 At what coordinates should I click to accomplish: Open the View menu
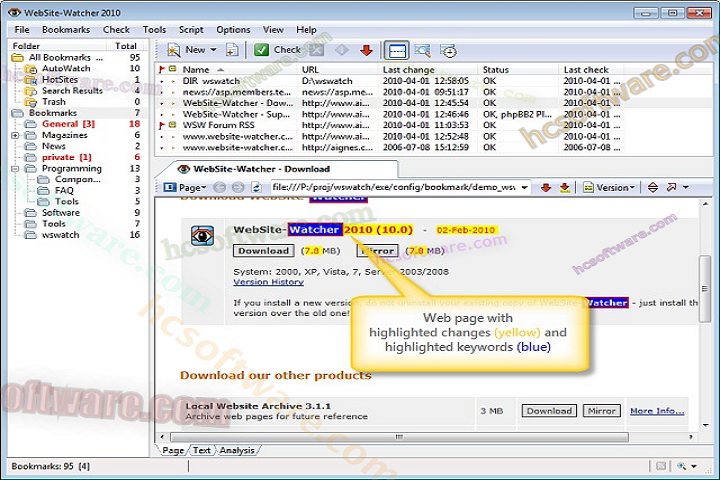tap(273, 30)
